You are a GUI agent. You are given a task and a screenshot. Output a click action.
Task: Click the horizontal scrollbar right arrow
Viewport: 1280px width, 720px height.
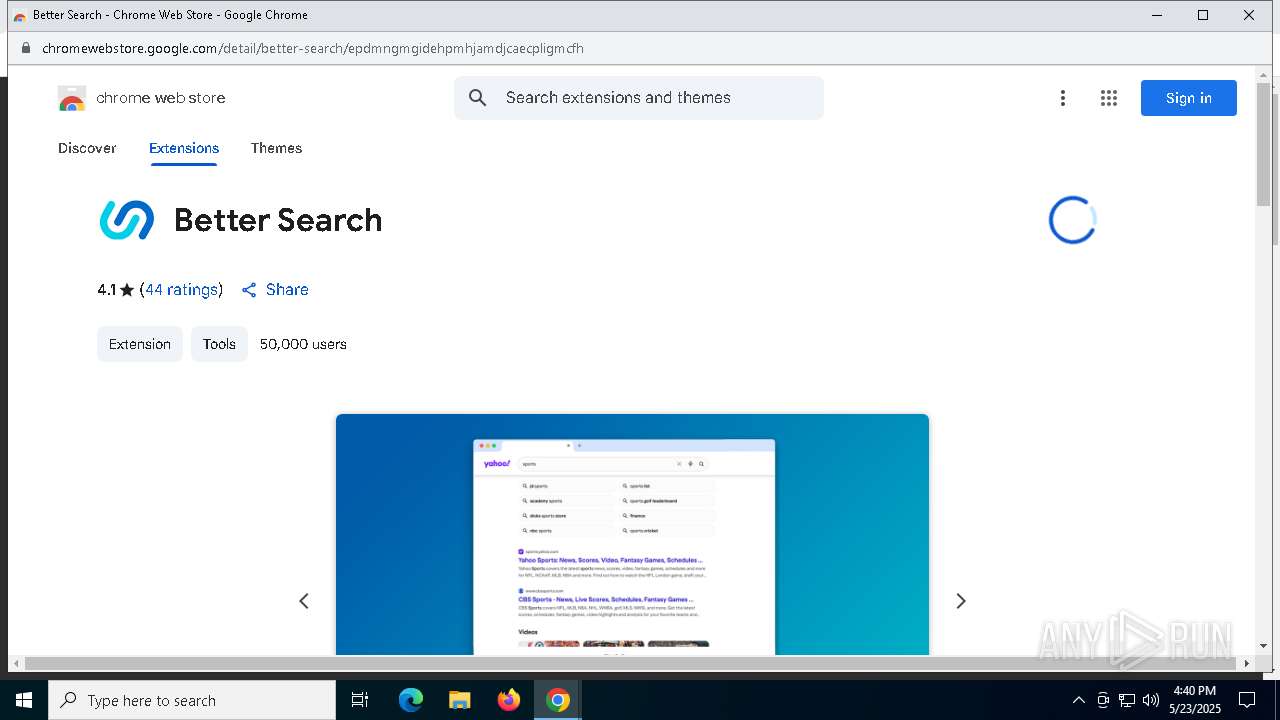pyautogui.click(x=1246, y=663)
